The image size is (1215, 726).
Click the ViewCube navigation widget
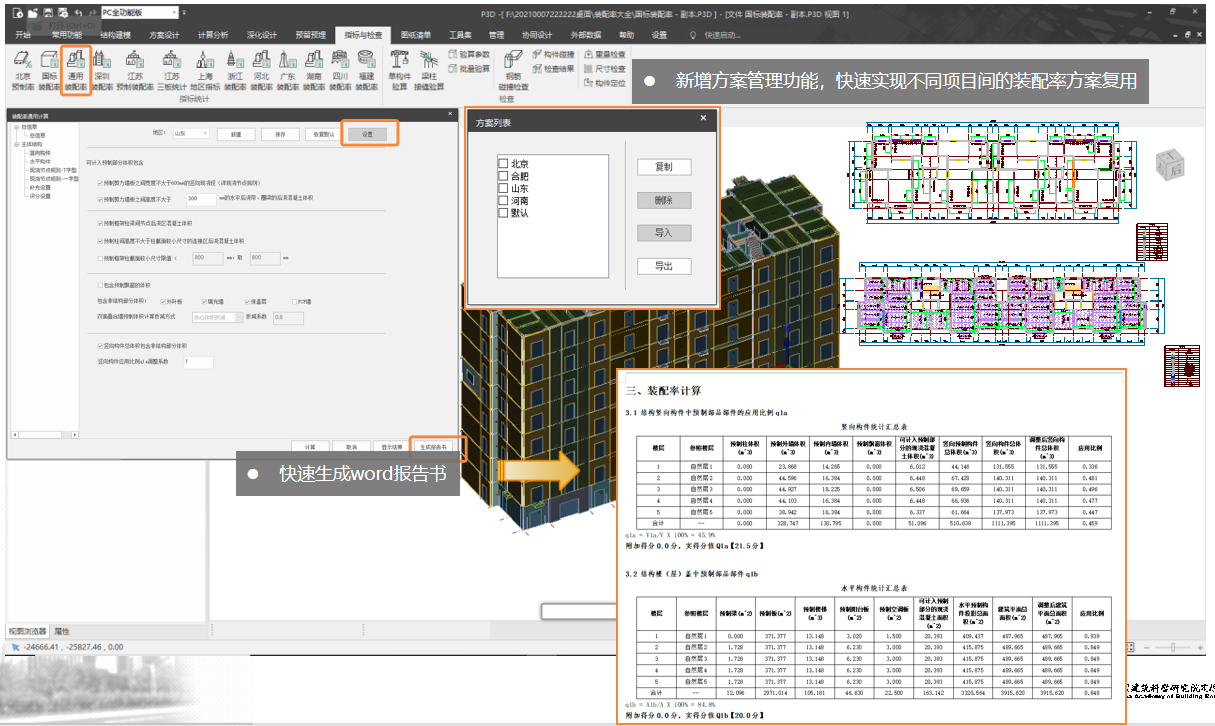(x=1168, y=165)
